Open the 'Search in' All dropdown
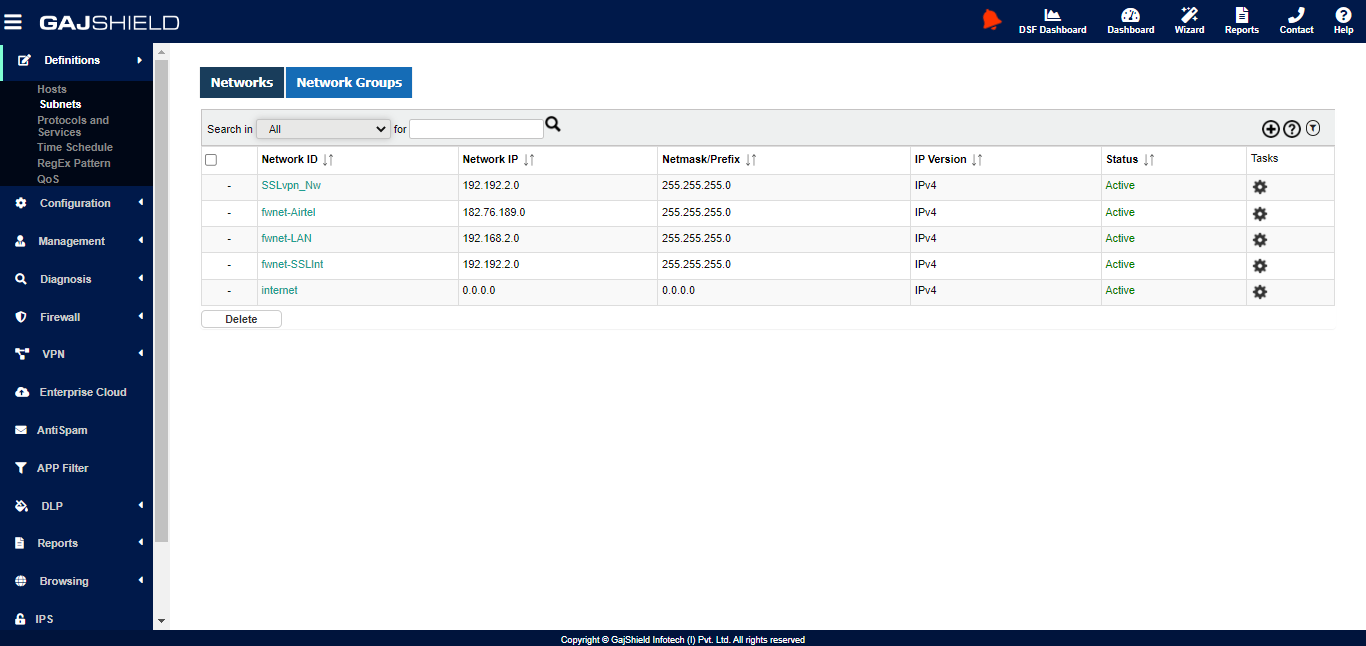 pyautogui.click(x=323, y=129)
